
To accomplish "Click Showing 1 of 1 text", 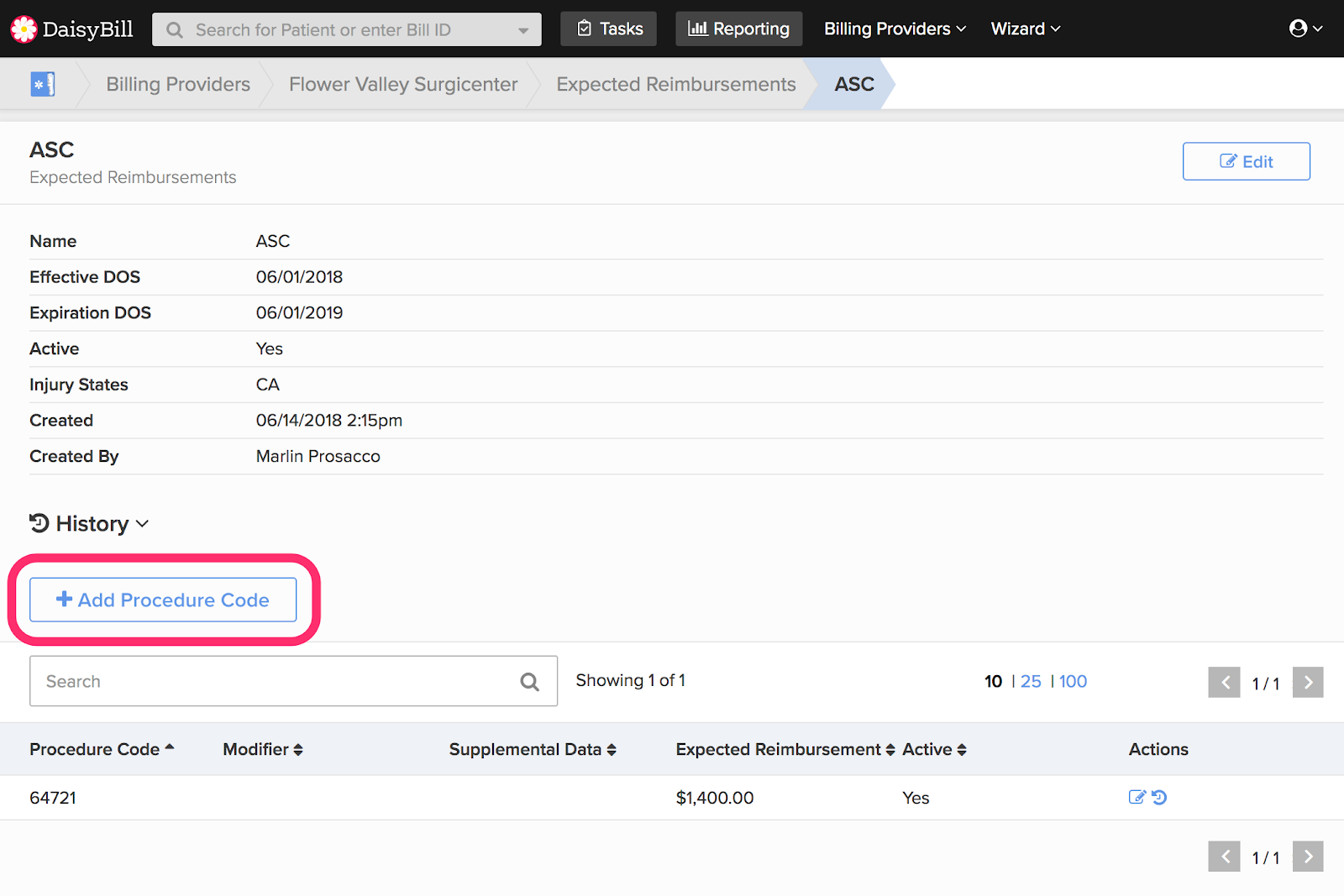I will pyautogui.click(x=631, y=680).
